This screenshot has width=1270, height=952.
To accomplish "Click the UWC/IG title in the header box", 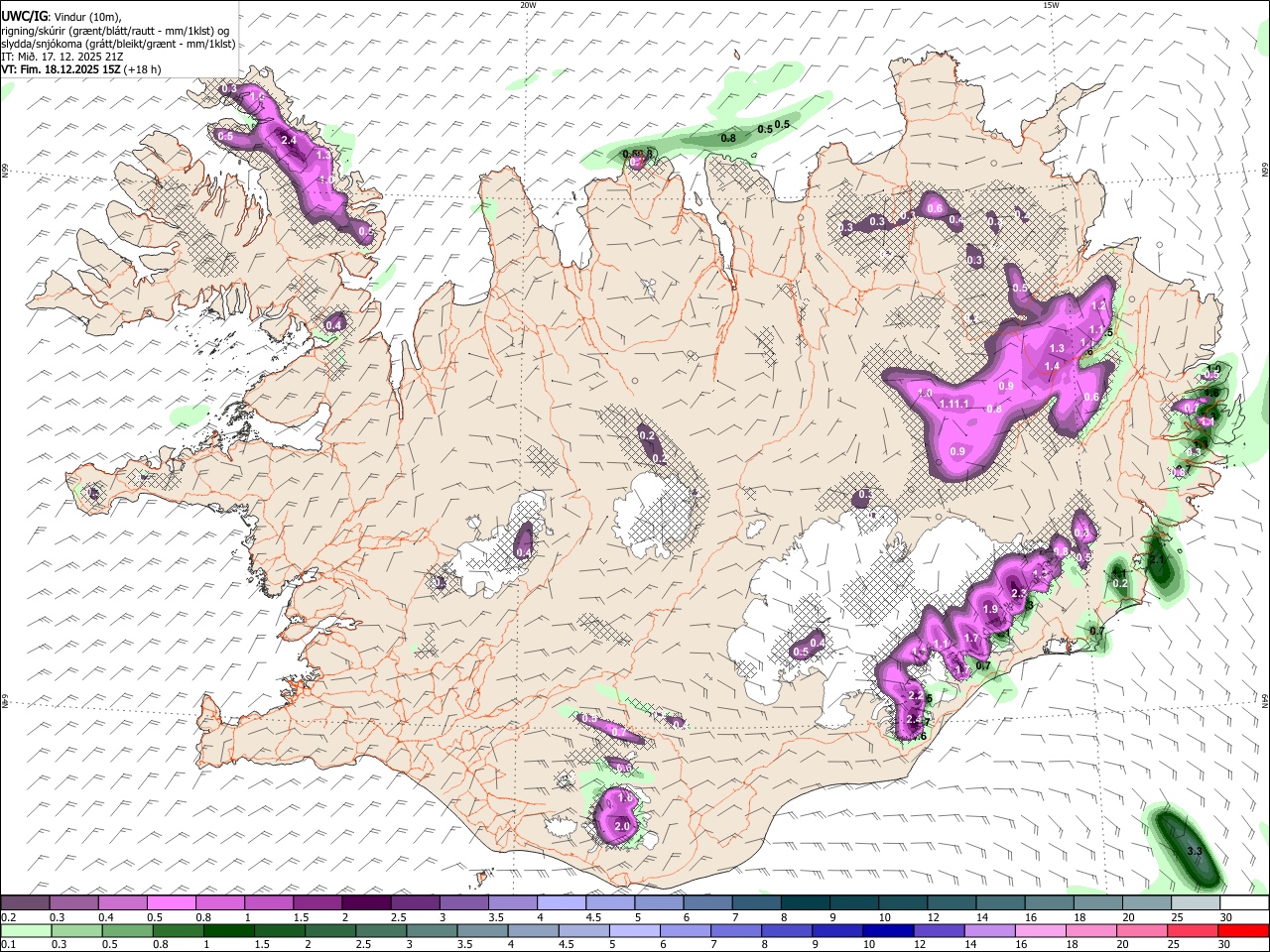I will click(x=25, y=16).
